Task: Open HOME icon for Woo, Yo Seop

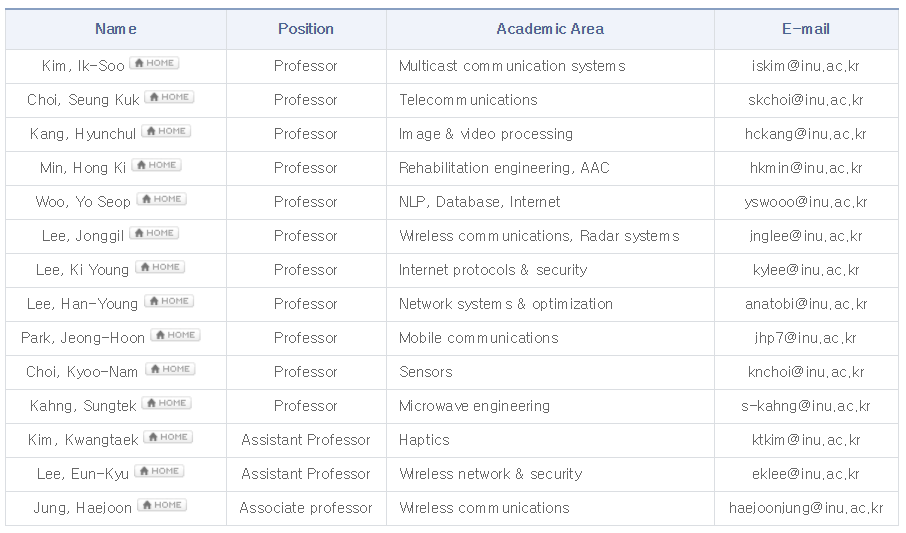Action: (162, 199)
